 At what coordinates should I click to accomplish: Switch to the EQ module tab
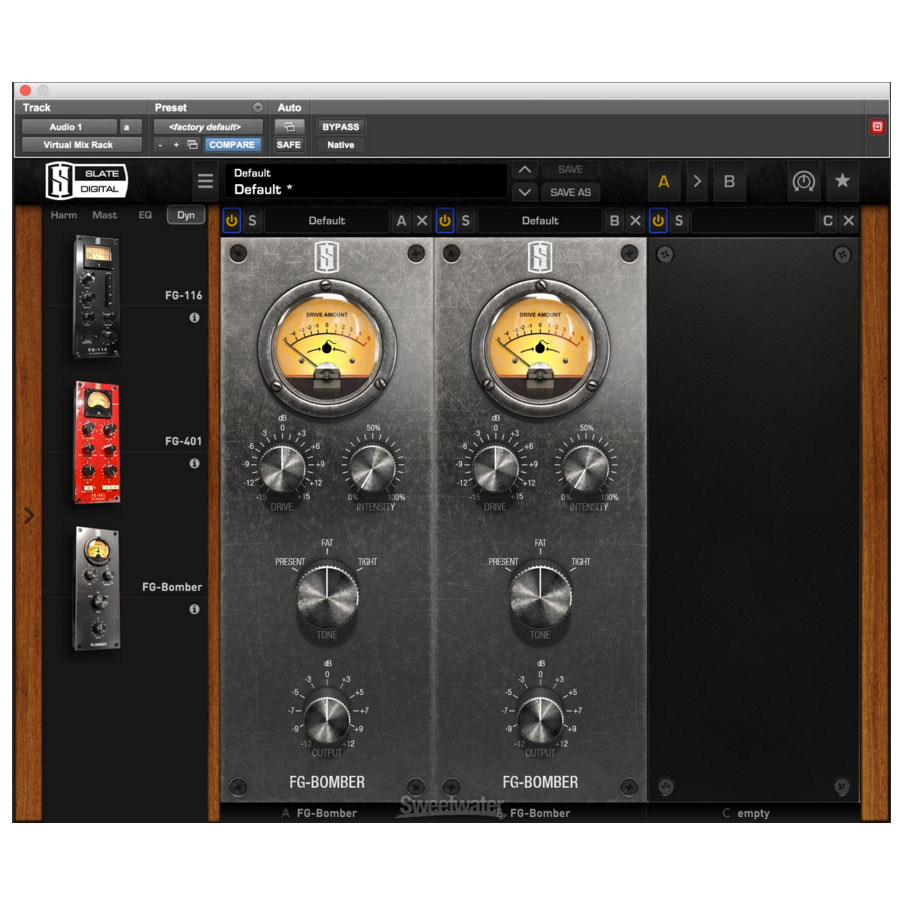tap(145, 215)
